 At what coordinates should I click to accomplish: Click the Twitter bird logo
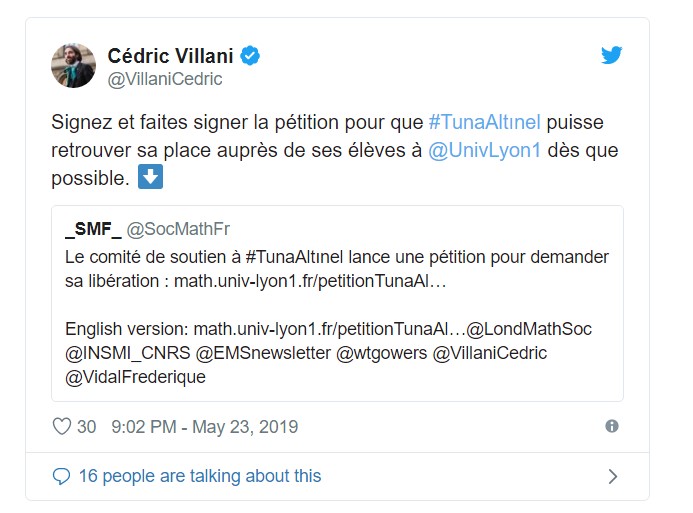tap(611, 56)
